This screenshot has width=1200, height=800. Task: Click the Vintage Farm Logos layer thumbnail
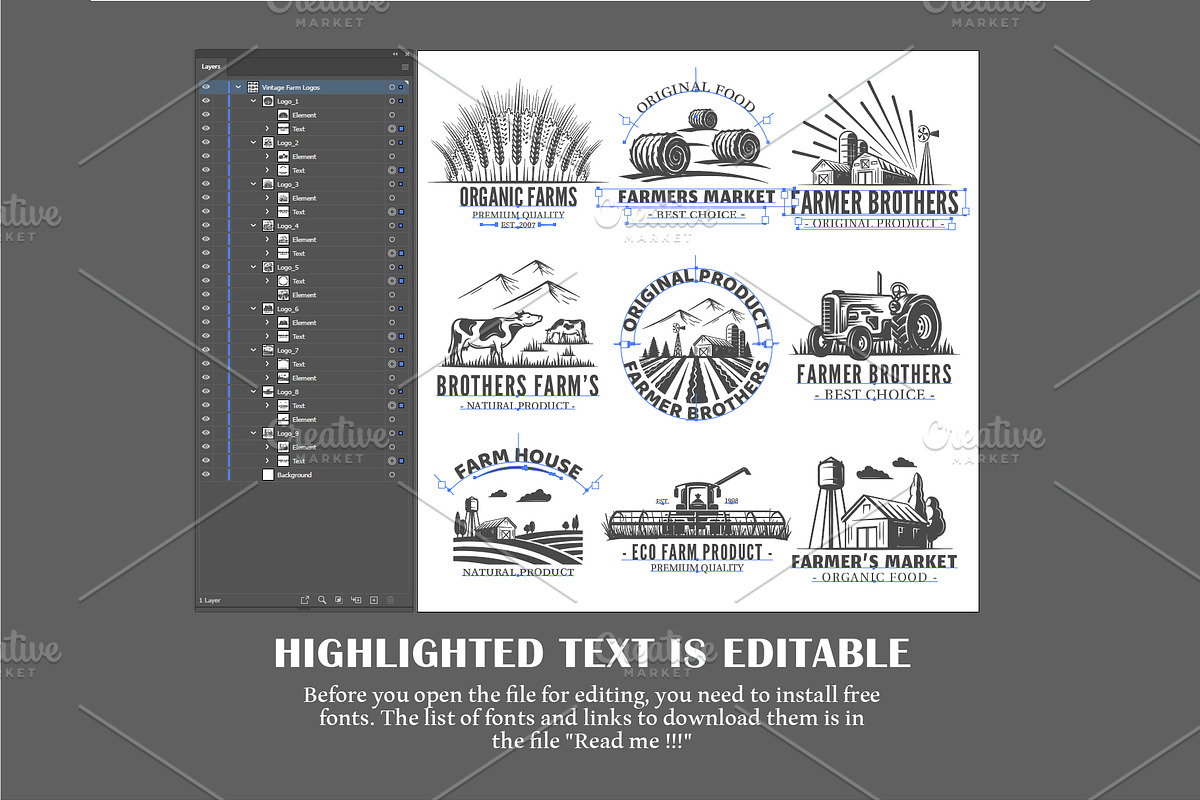pos(253,88)
